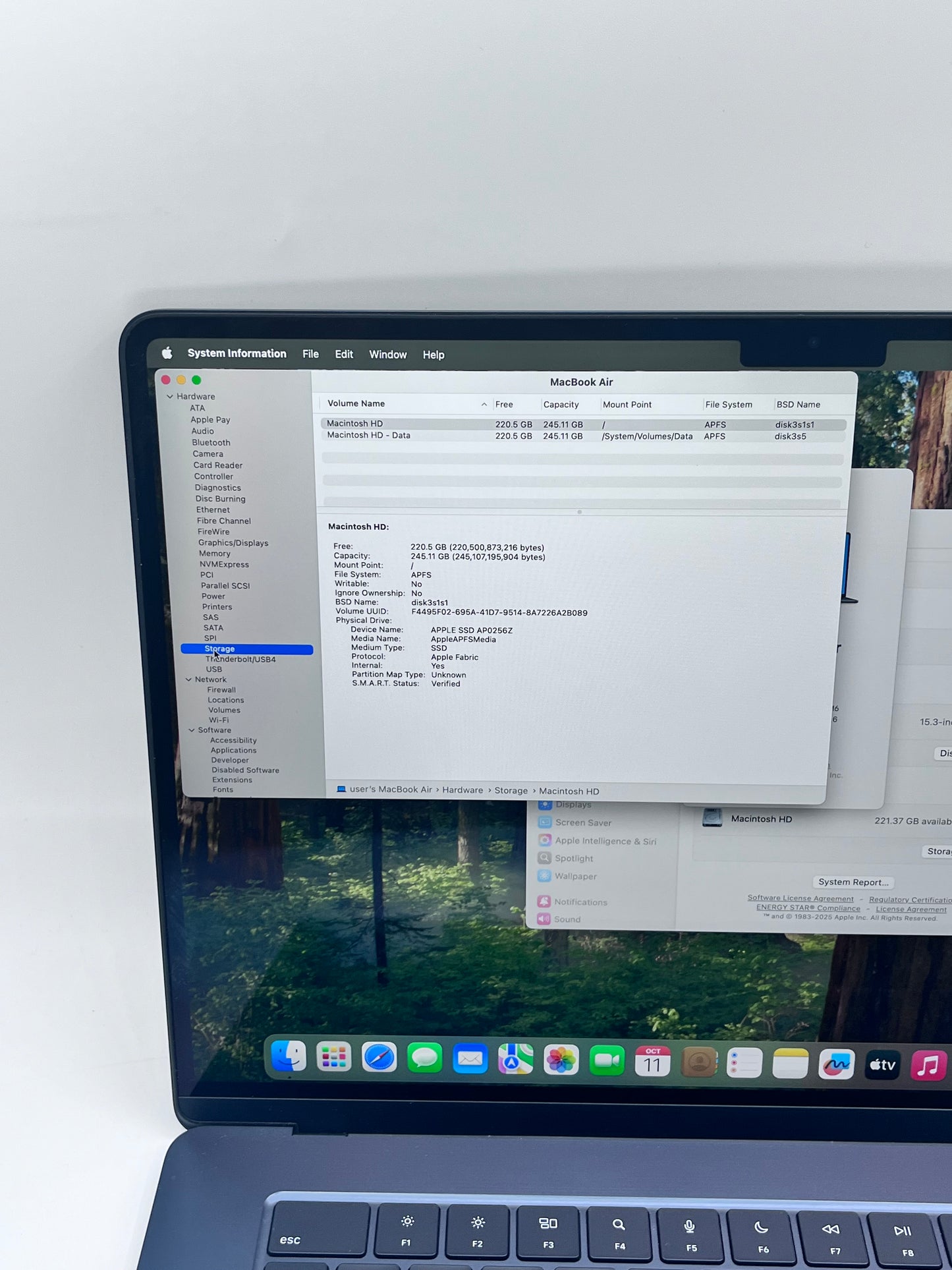Select Applications under Software
Viewport: 952px width, 1270px height.
coord(234,750)
